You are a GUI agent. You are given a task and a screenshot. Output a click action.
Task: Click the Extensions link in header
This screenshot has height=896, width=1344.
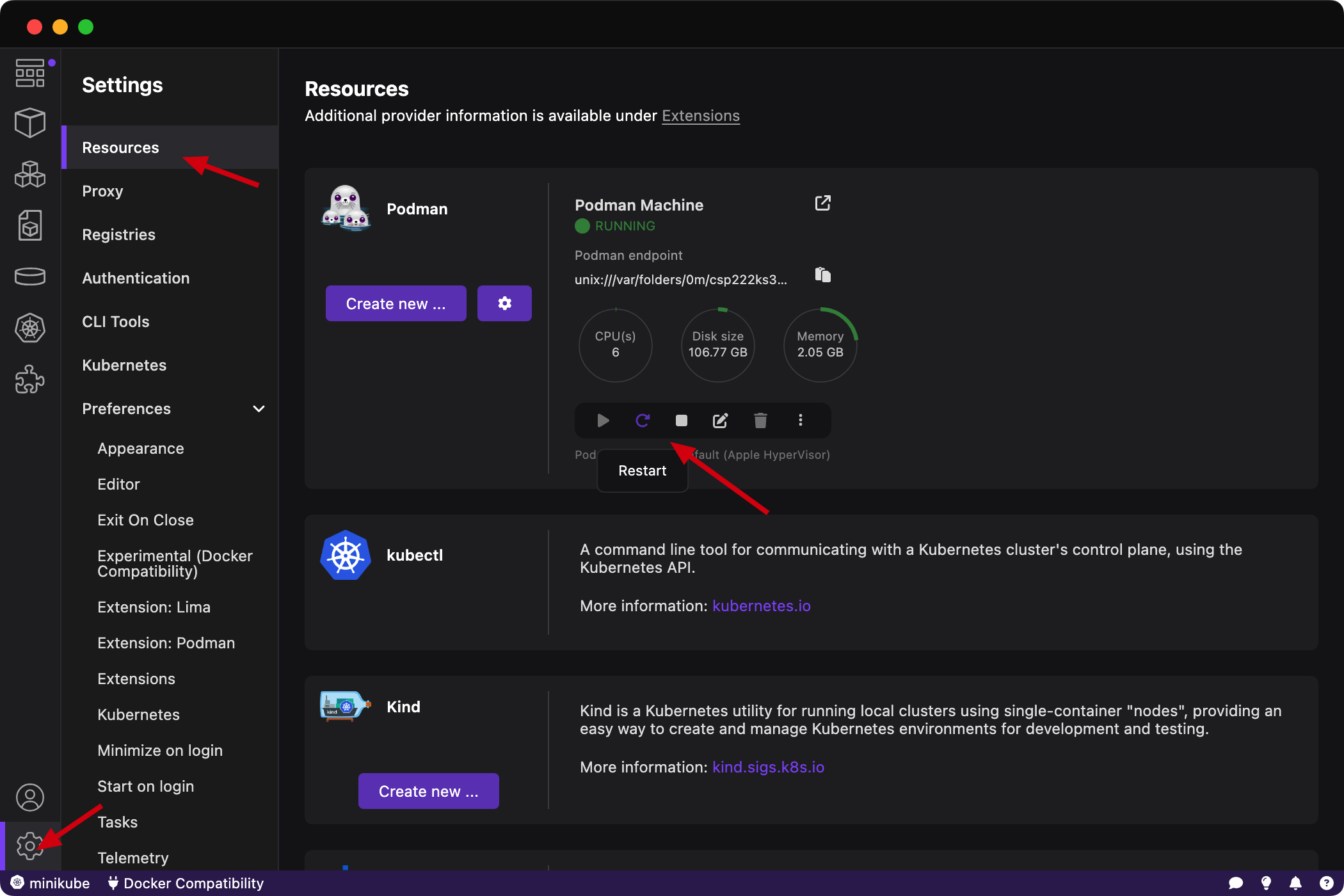pyautogui.click(x=700, y=116)
